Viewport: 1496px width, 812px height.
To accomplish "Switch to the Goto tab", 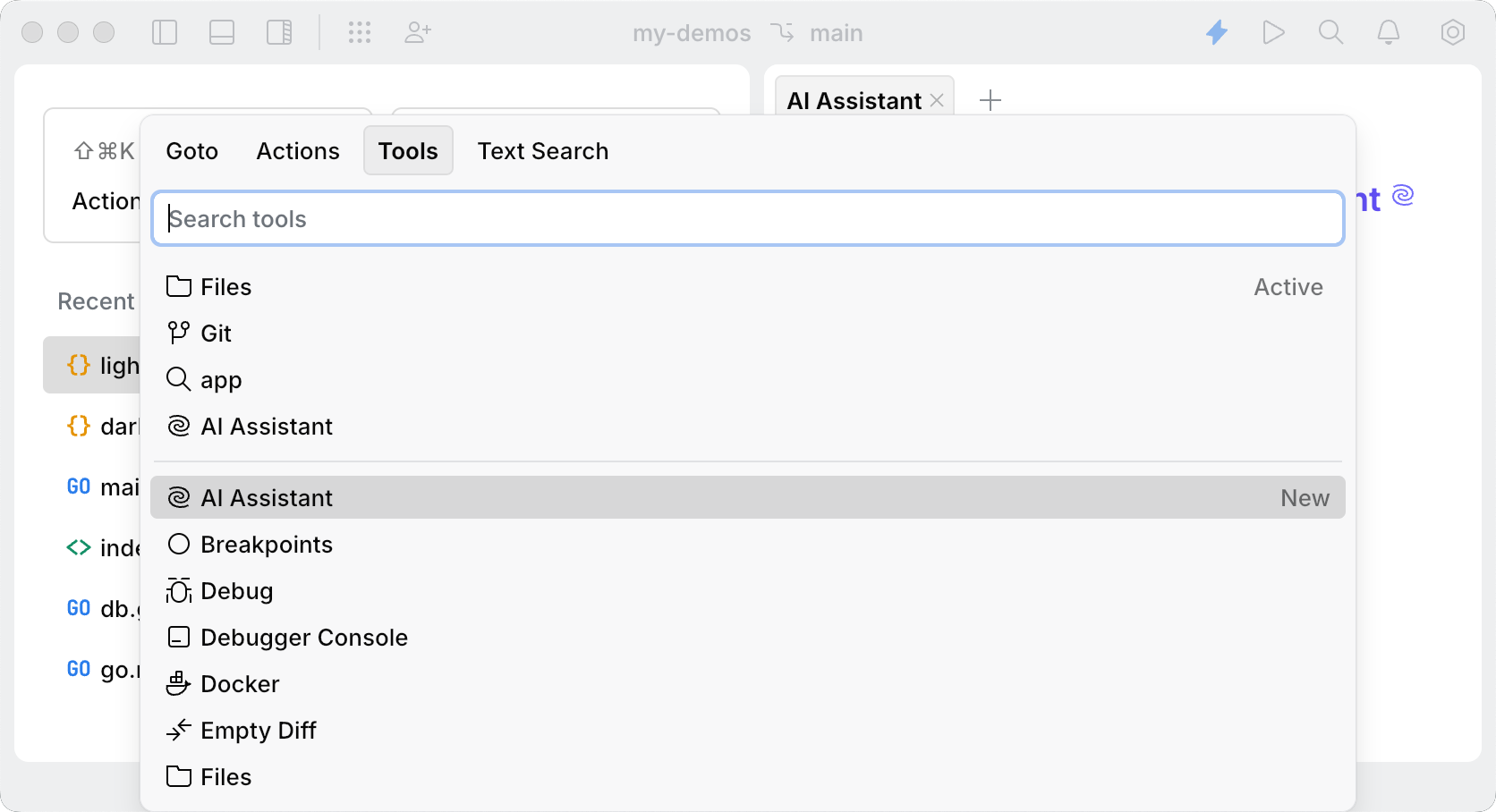I will pyautogui.click(x=191, y=150).
